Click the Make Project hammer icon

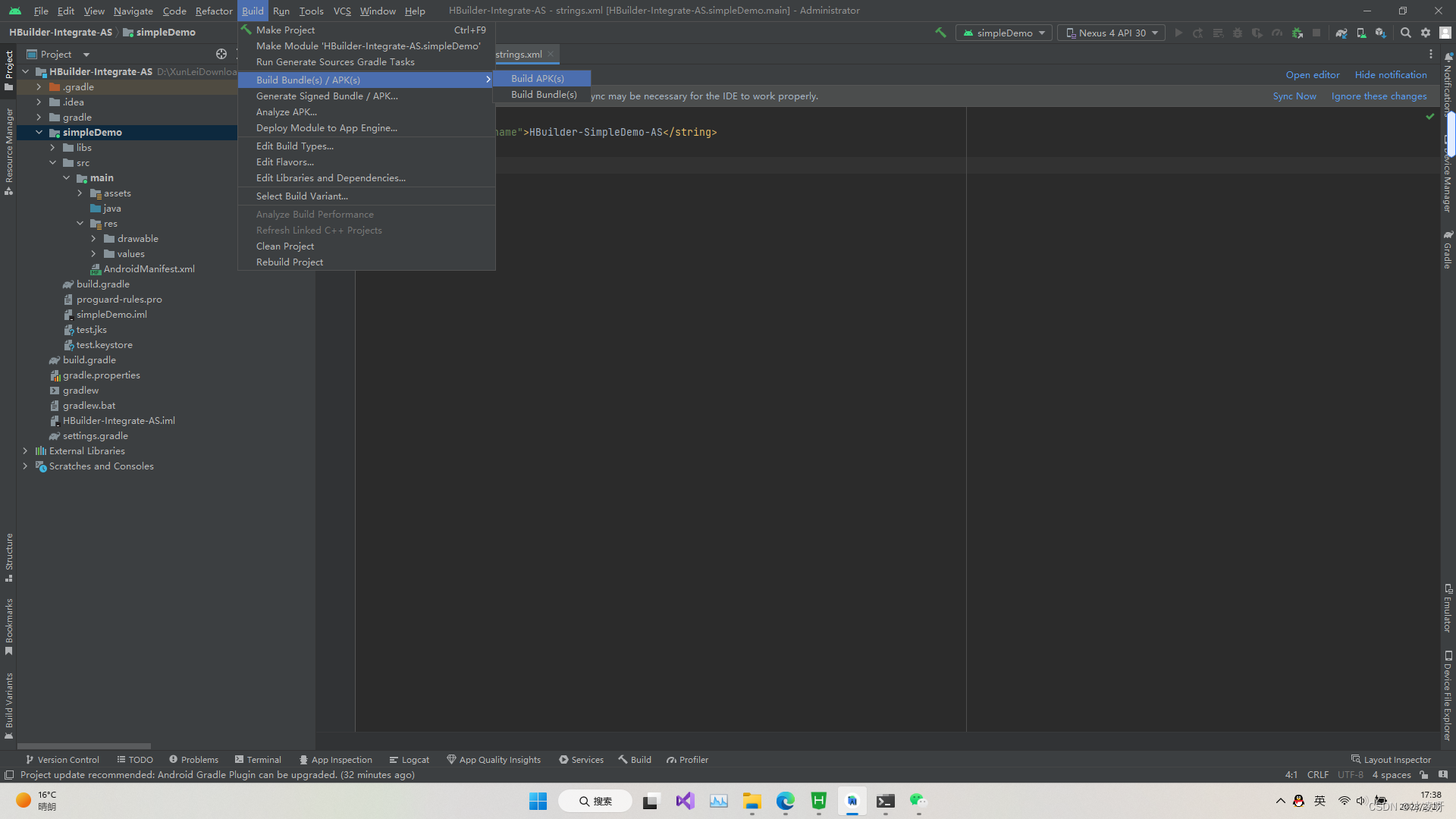(940, 33)
